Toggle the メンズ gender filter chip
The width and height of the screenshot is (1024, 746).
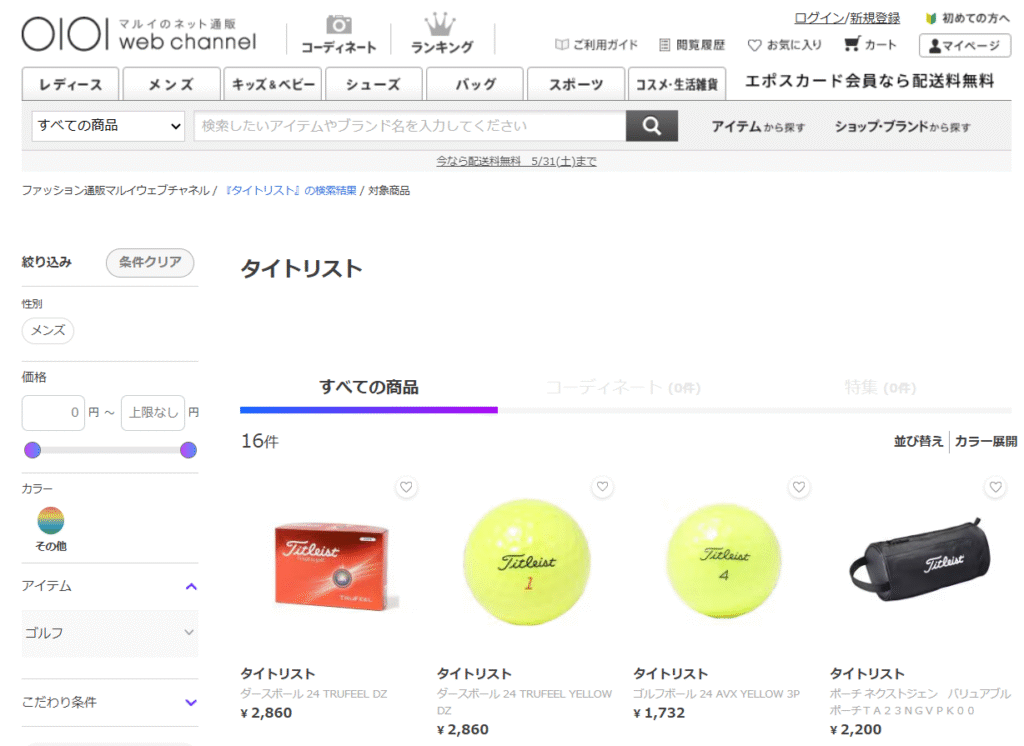pyautogui.click(x=48, y=331)
